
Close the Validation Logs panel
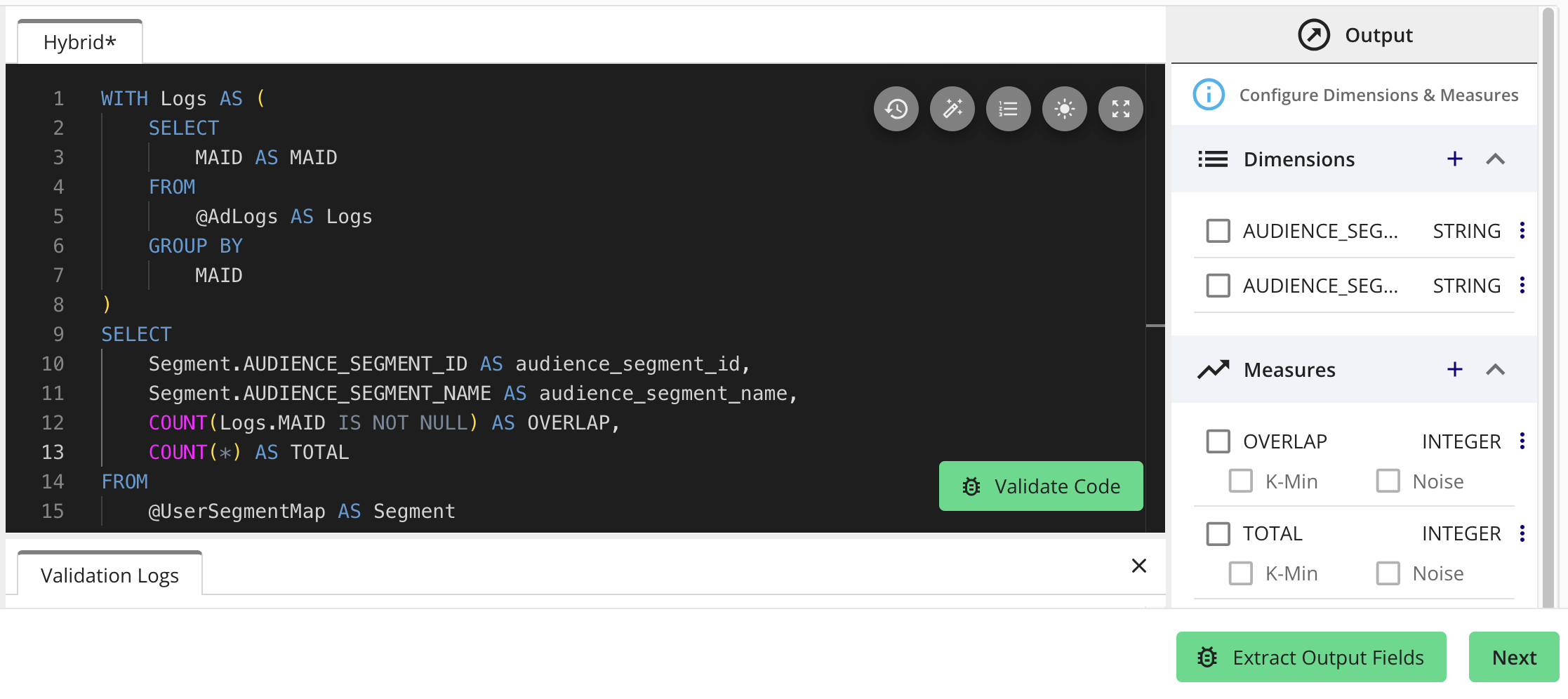click(x=1138, y=566)
